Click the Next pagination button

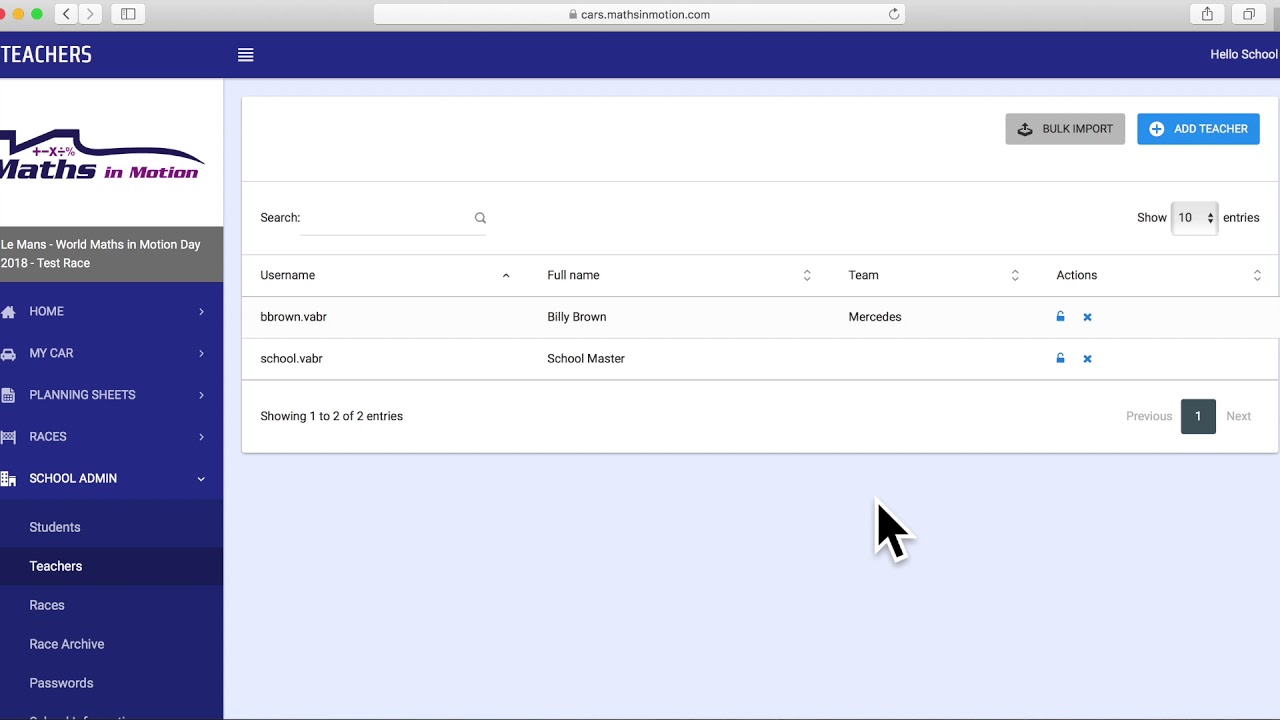pyautogui.click(x=1238, y=416)
